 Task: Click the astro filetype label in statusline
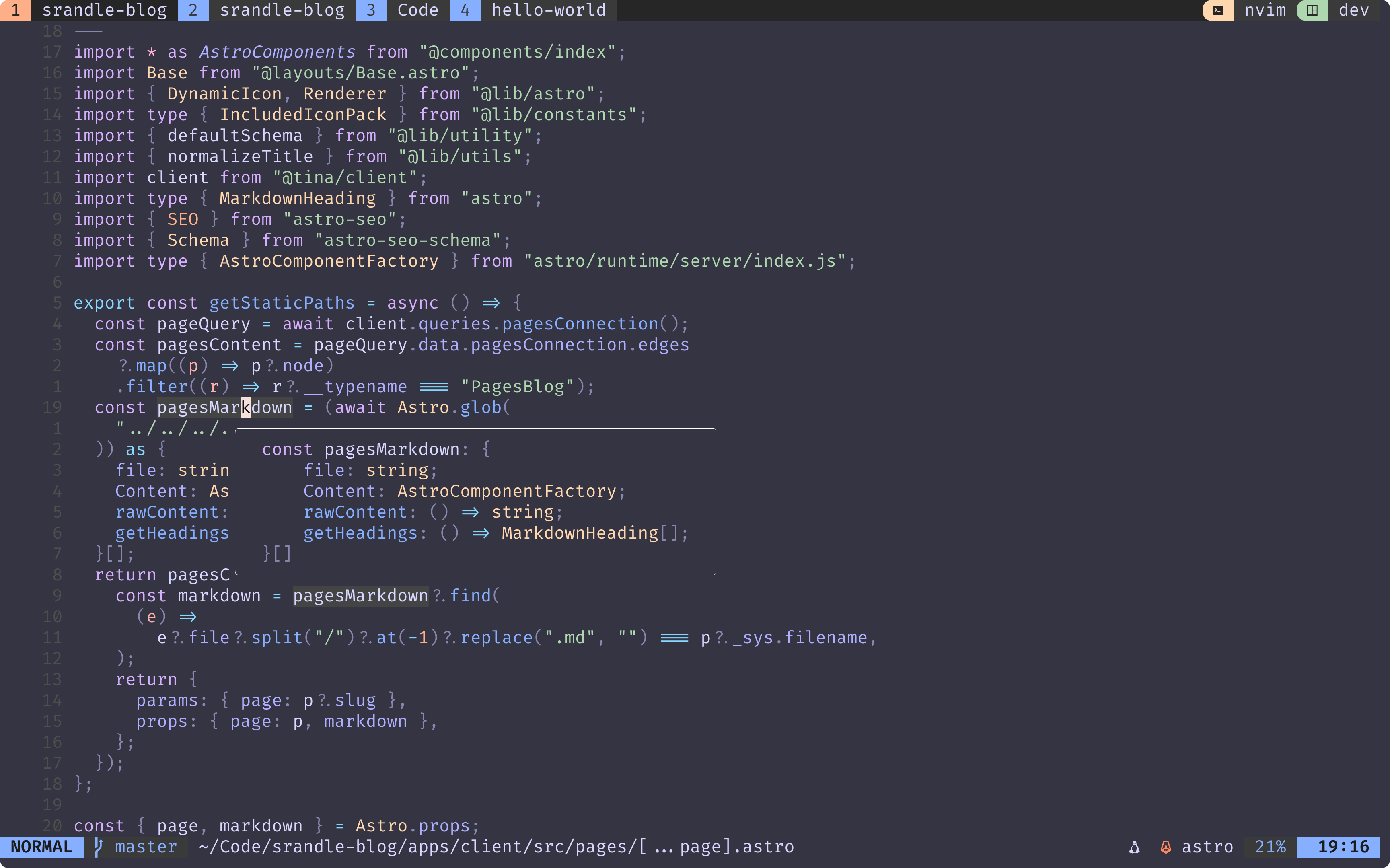point(1207,847)
